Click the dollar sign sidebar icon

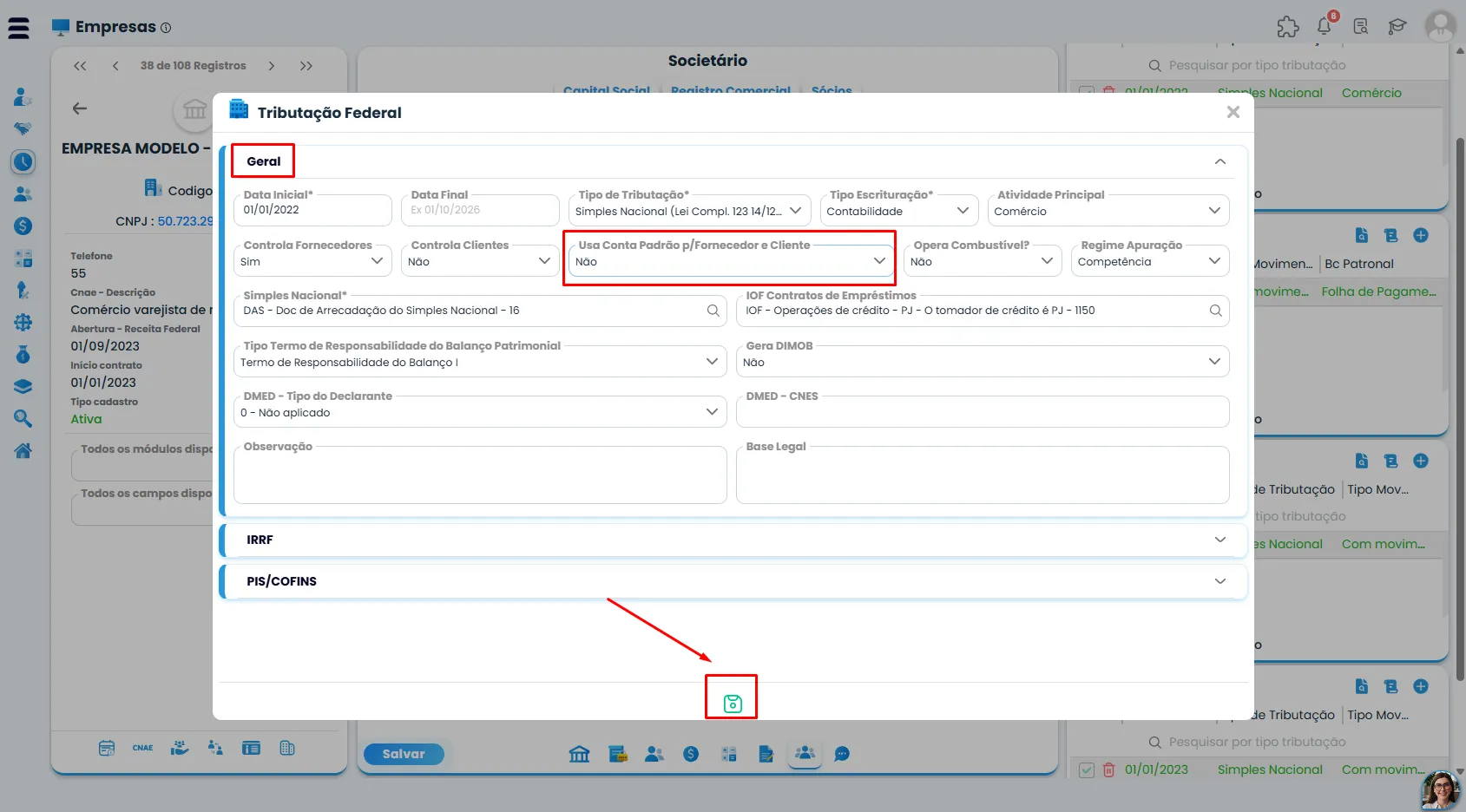[x=23, y=226]
